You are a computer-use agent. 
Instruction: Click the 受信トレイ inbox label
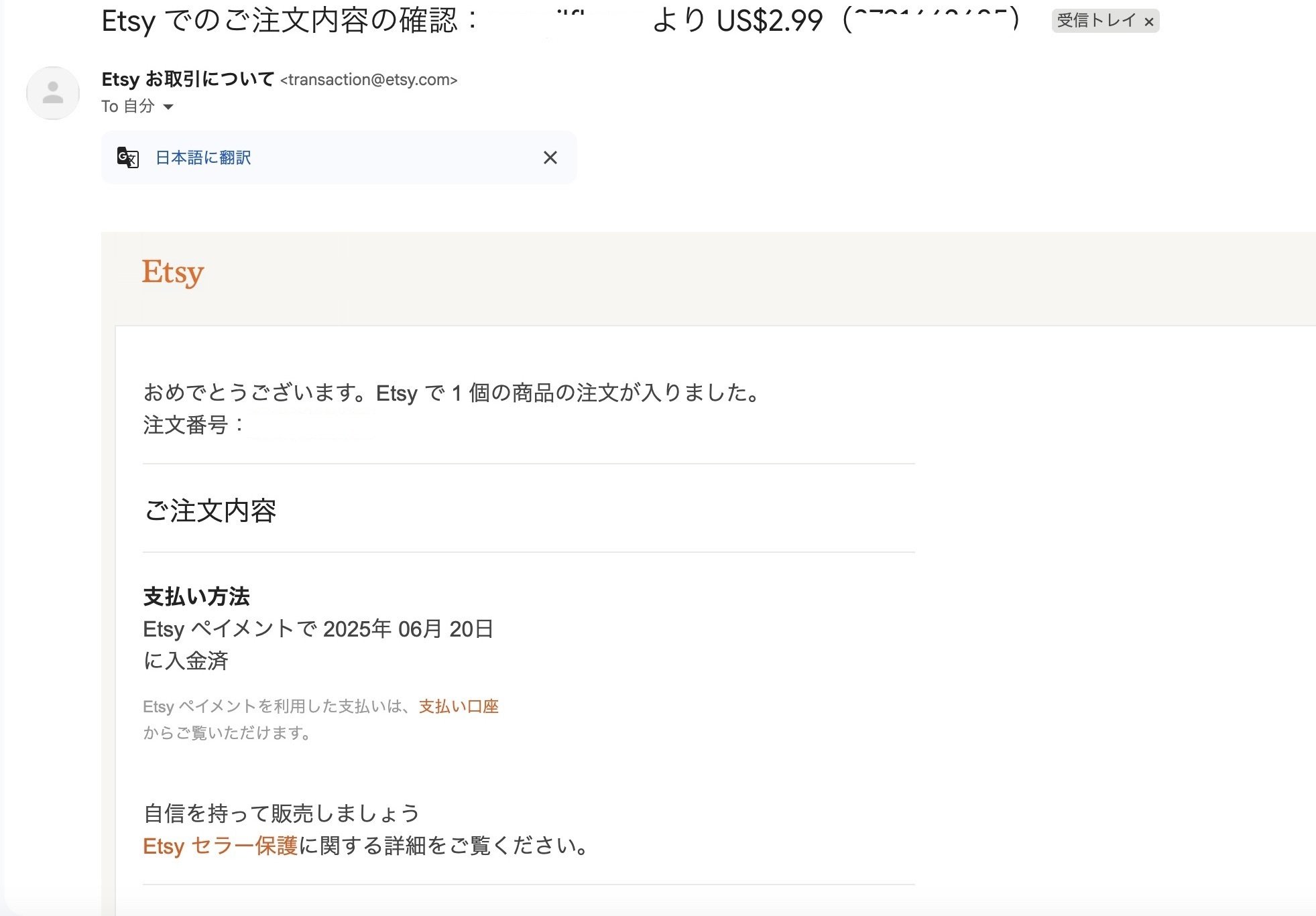[x=1096, y=21]
